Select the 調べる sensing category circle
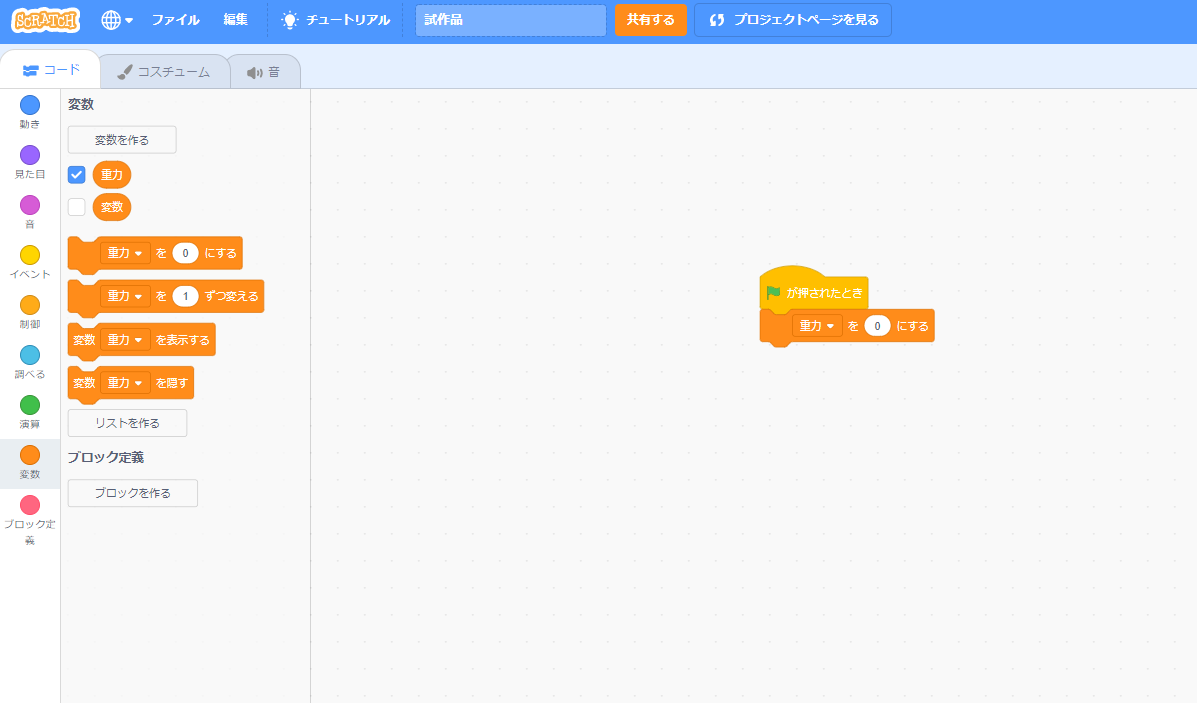Viewport: 1197px width, 703px height. [x=30, y=355]
